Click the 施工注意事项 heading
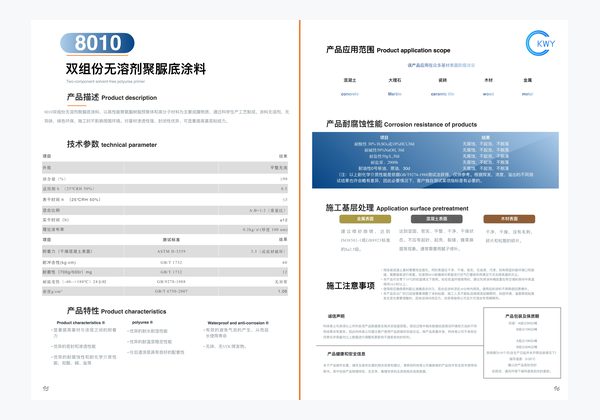 coord(350,286)
